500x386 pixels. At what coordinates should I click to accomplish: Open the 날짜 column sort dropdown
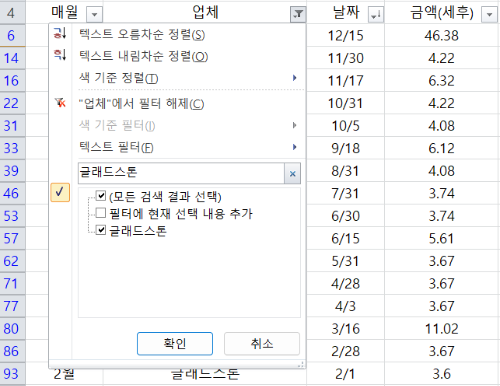coord(376,14)
